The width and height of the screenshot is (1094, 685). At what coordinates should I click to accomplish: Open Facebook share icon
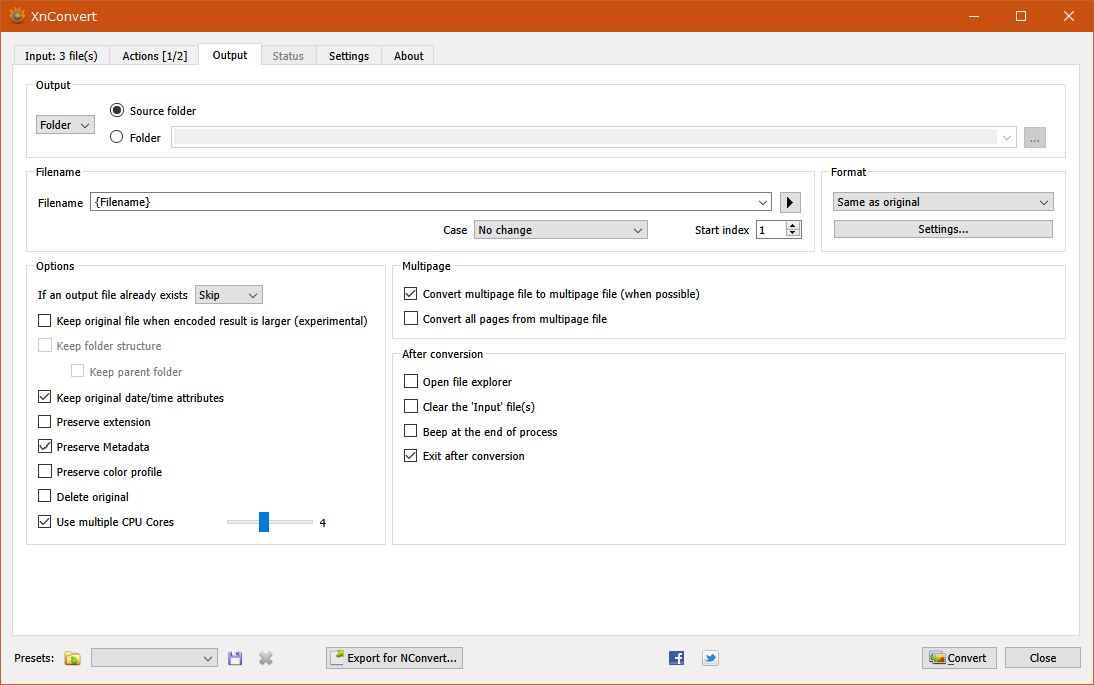pos(676,658)
